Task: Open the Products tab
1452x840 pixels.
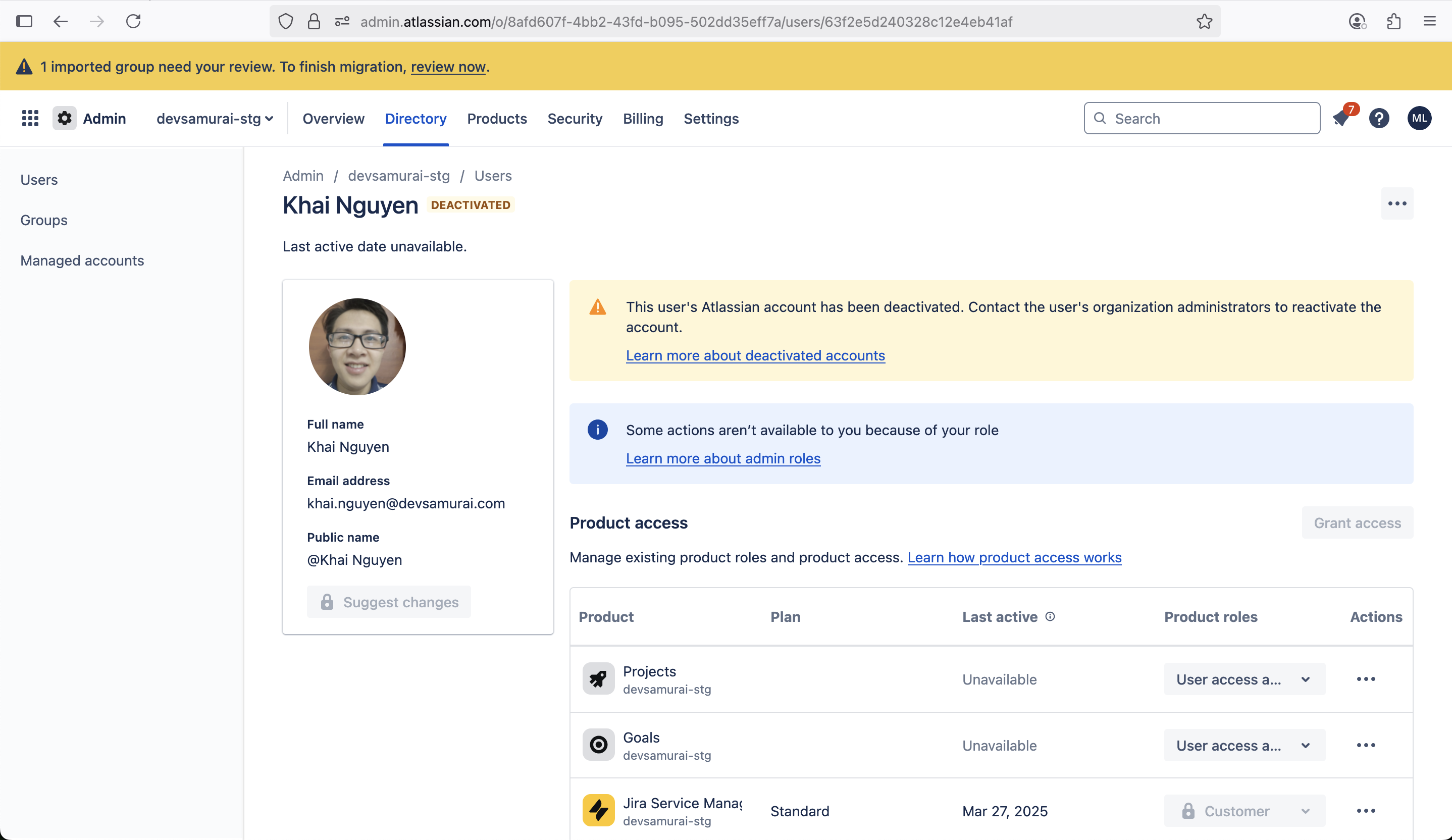Action: point(497,119)
